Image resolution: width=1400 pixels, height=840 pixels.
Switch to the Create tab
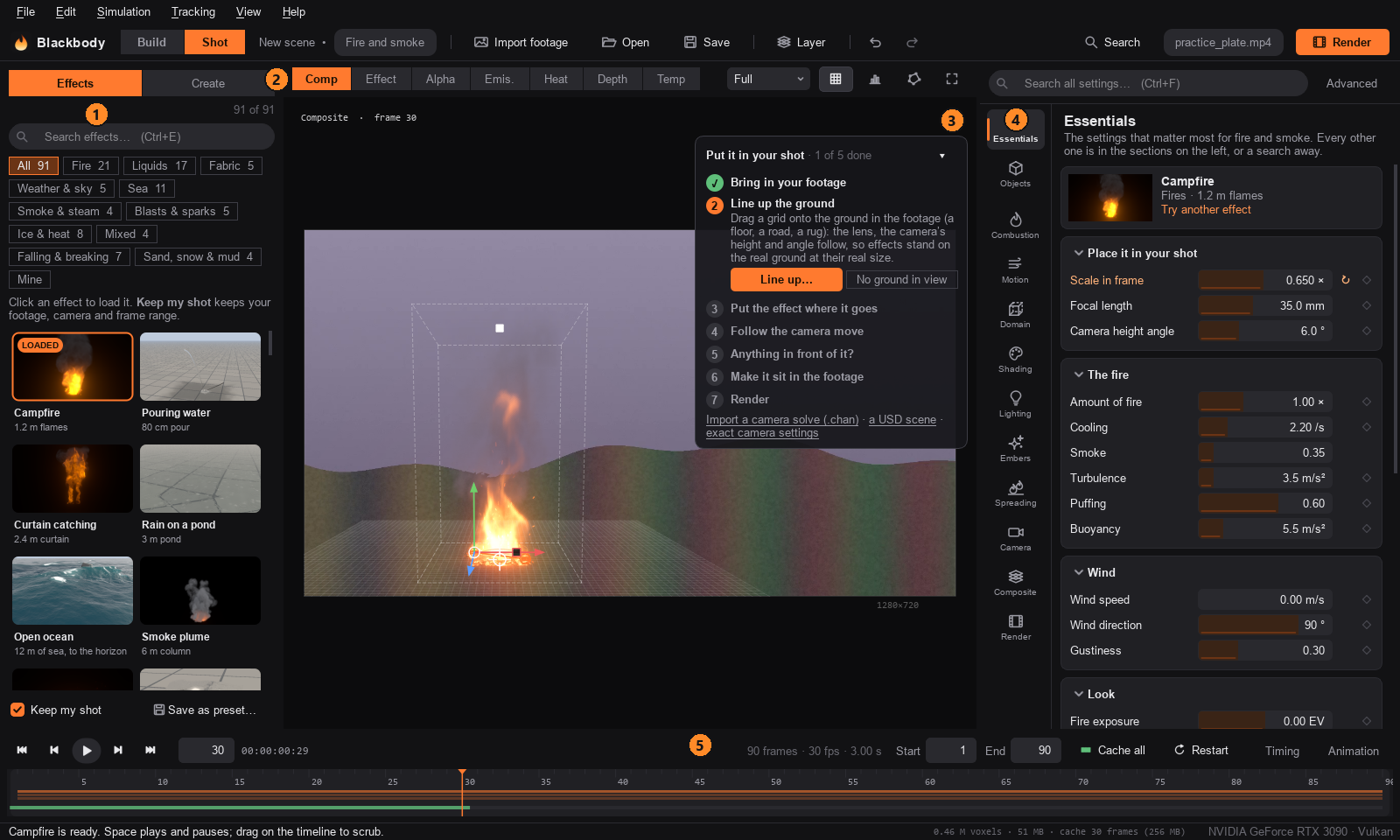point(208,83)
